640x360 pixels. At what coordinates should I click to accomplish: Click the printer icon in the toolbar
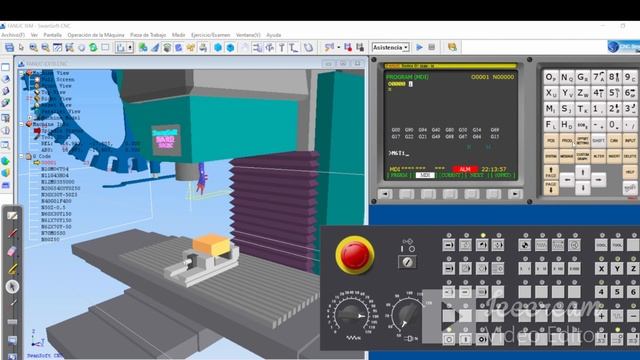coord(203,47)
